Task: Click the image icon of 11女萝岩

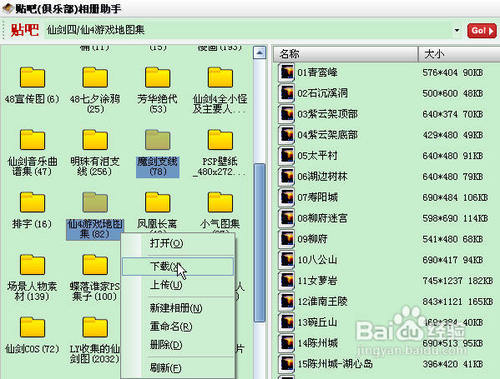Action: click(x=287, y=280)
